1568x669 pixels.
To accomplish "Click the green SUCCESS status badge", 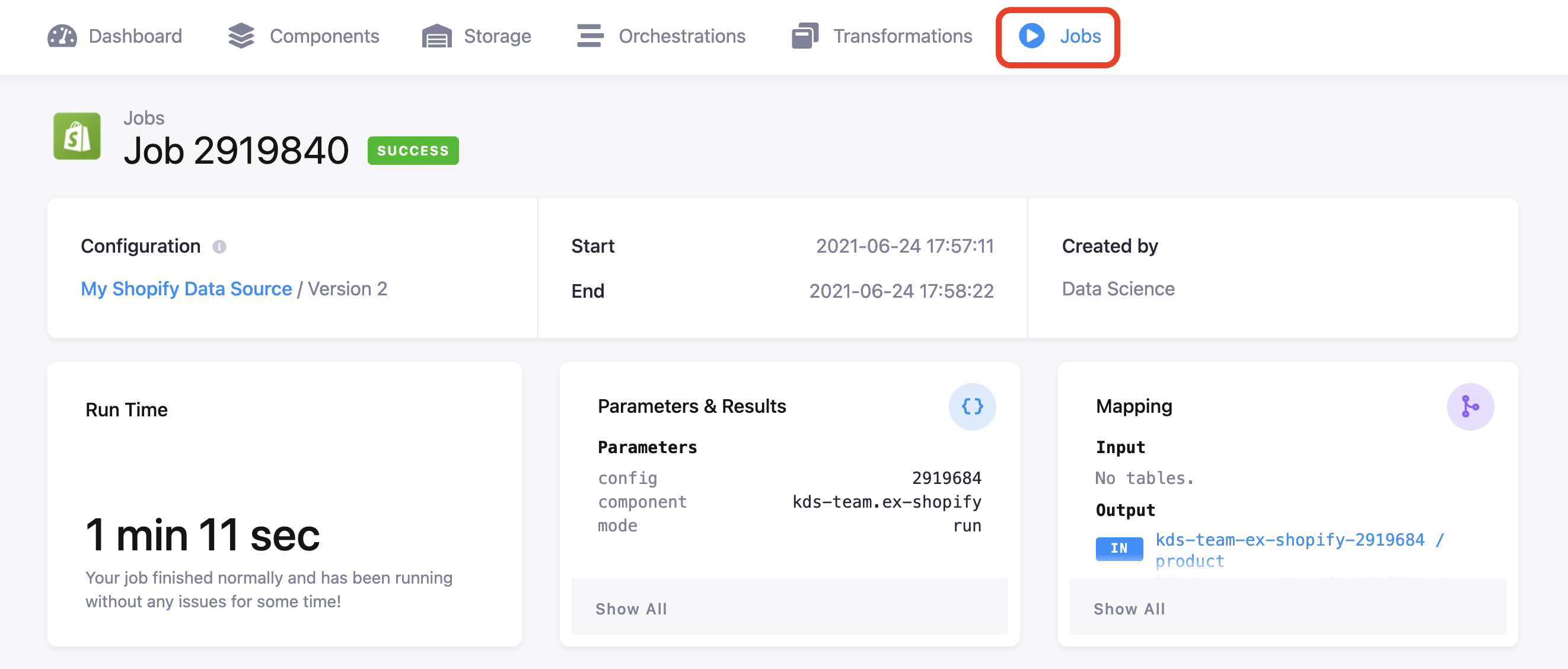I will (413, 151).
